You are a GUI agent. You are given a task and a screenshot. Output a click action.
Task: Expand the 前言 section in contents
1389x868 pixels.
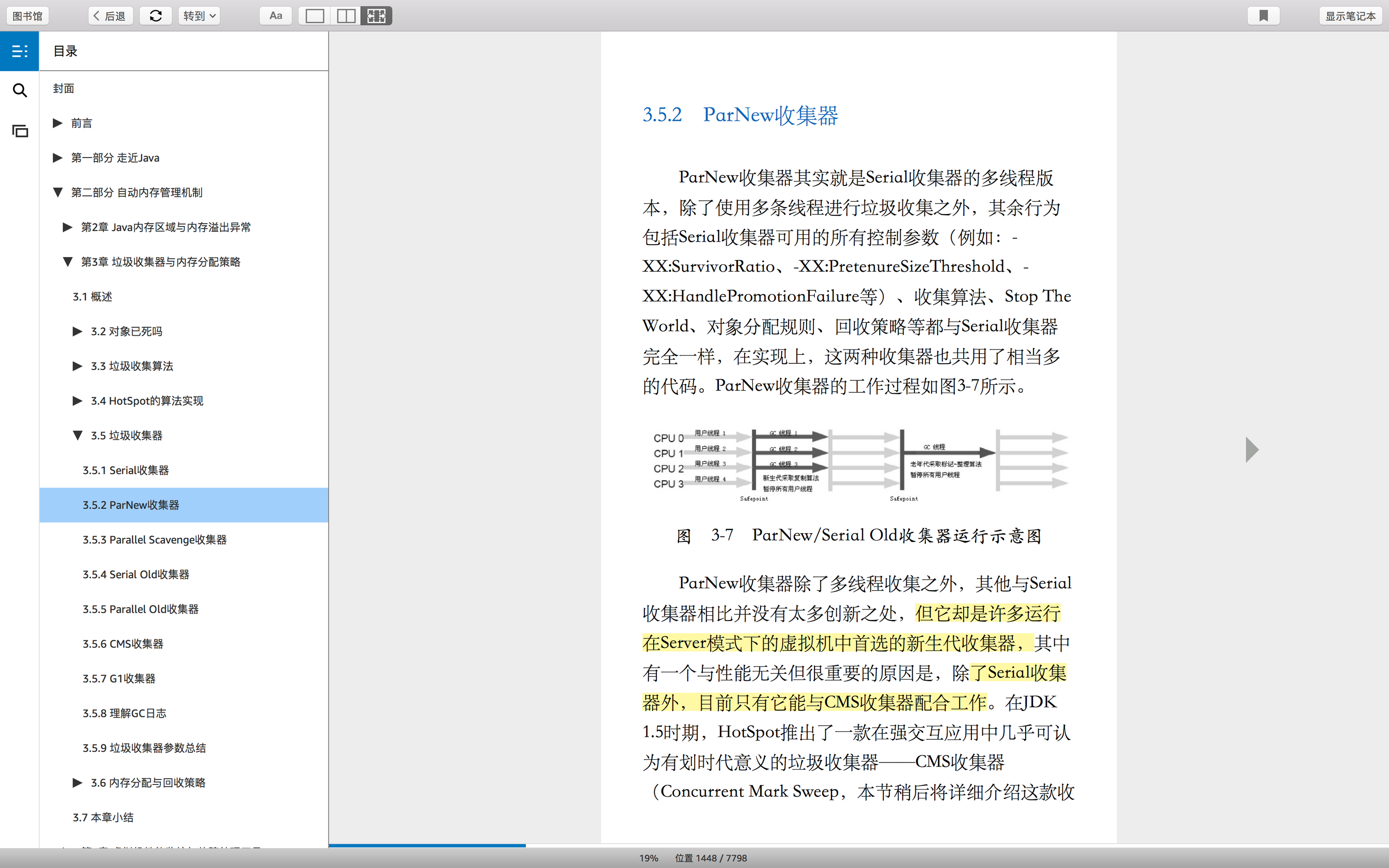coord(57,123)
